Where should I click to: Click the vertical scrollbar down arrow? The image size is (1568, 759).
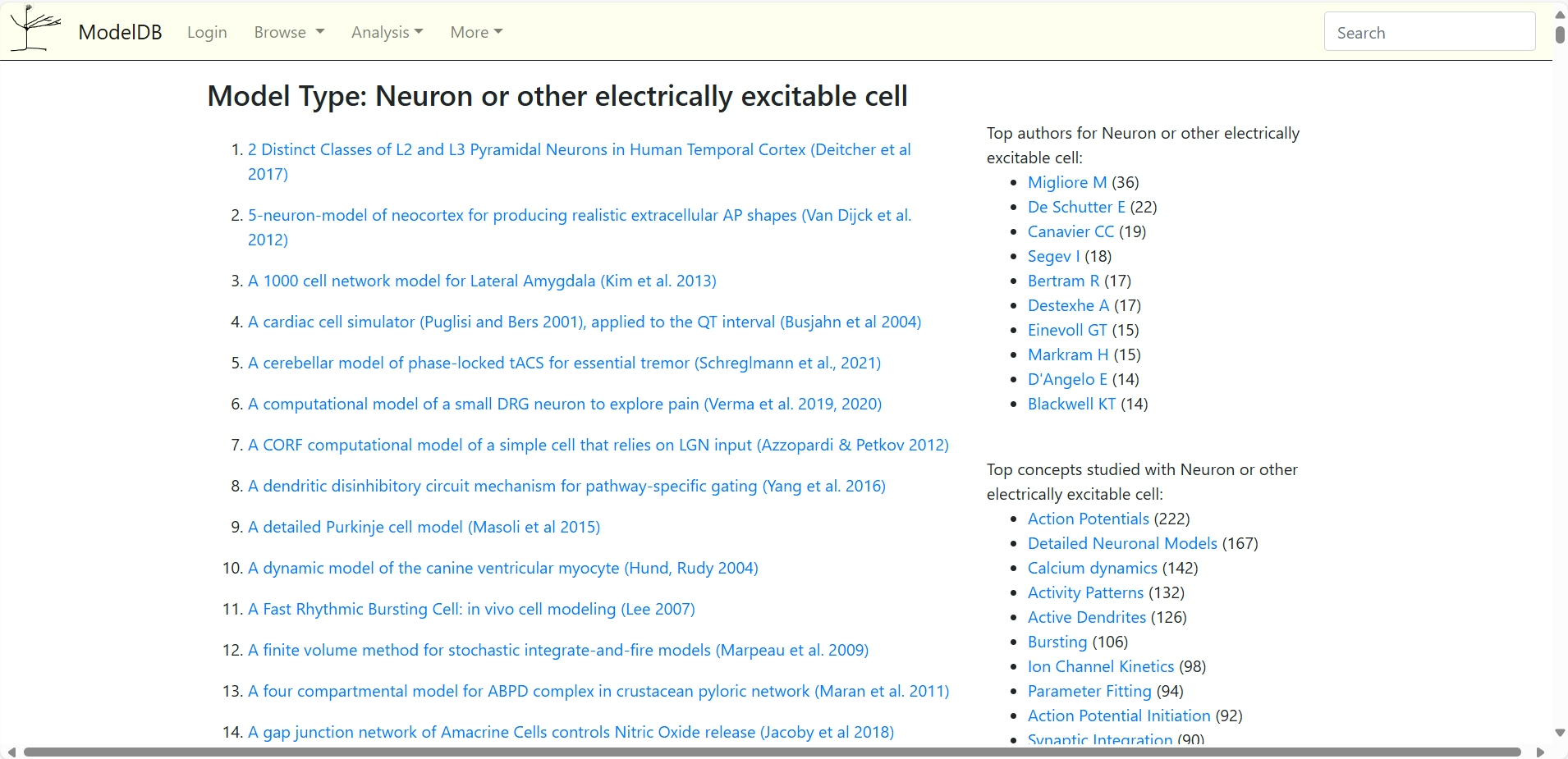coord(1560,733)
